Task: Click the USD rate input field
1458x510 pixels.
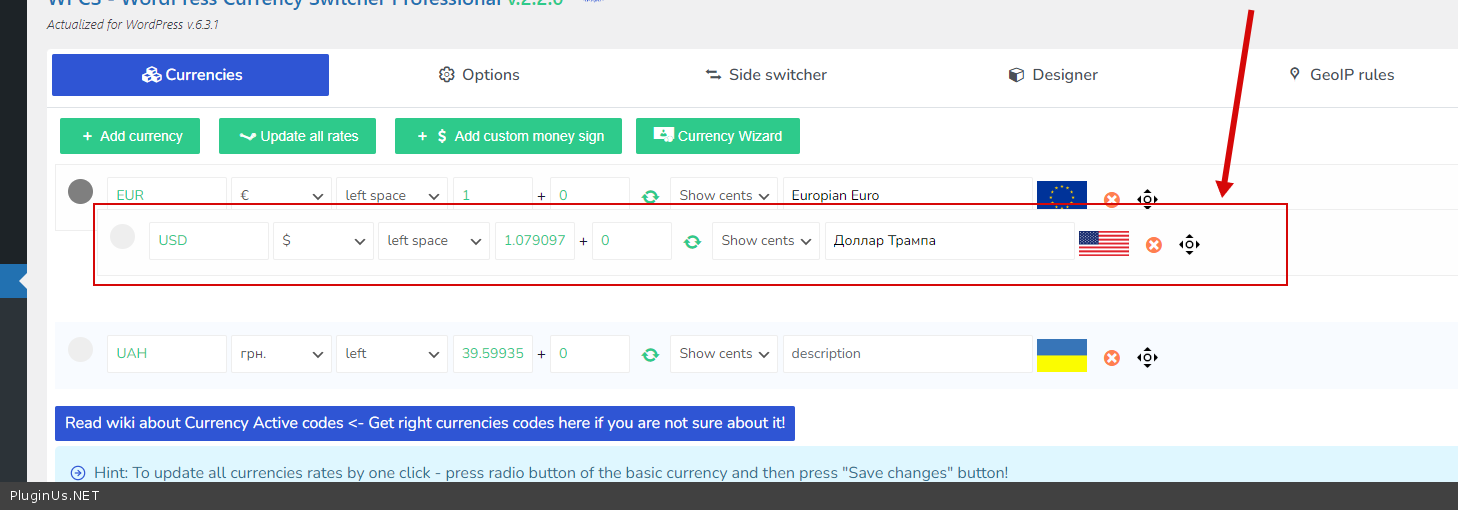Action: (x=534, y=241)
